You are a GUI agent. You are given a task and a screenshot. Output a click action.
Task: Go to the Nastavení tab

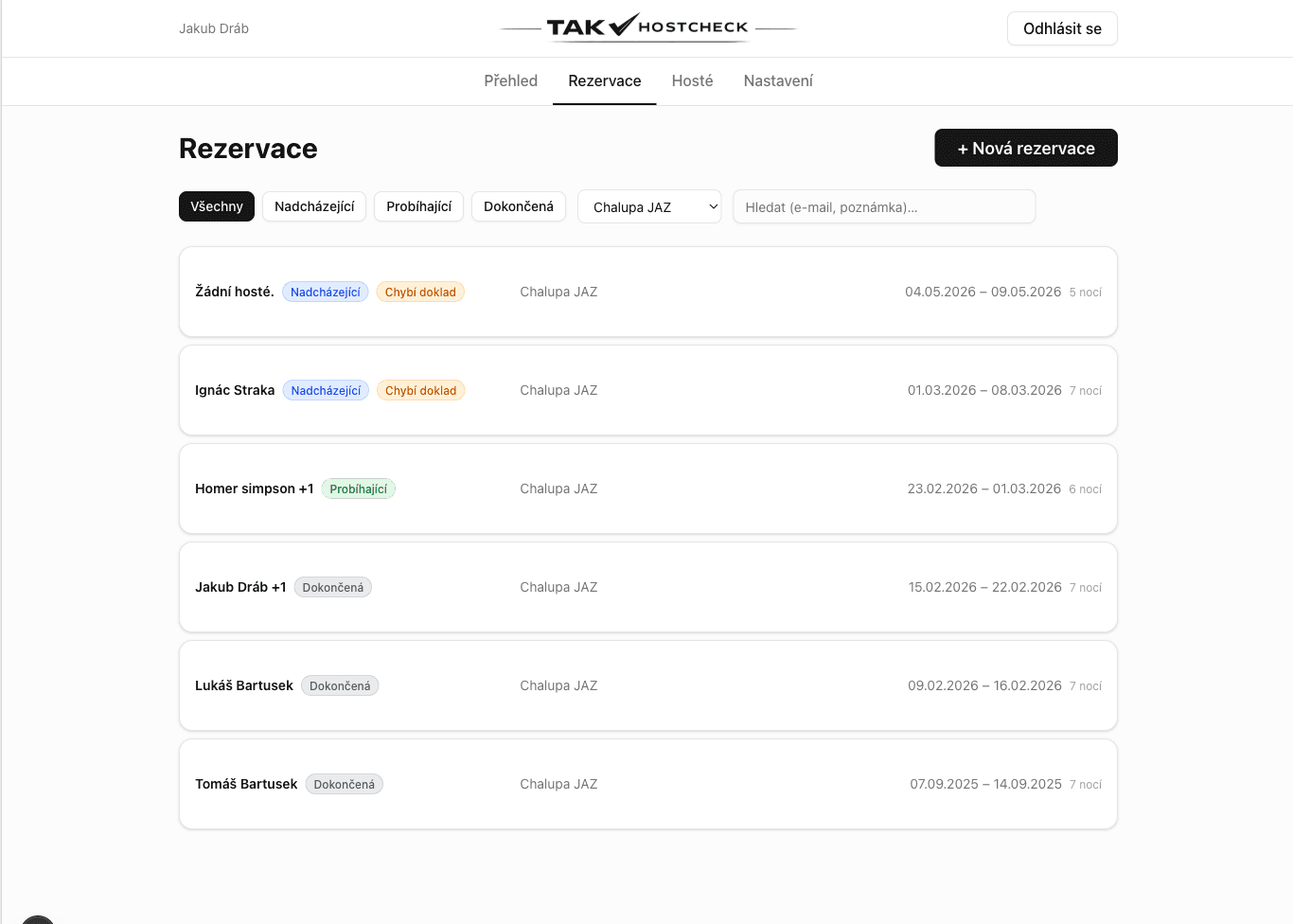coord(777,80)
